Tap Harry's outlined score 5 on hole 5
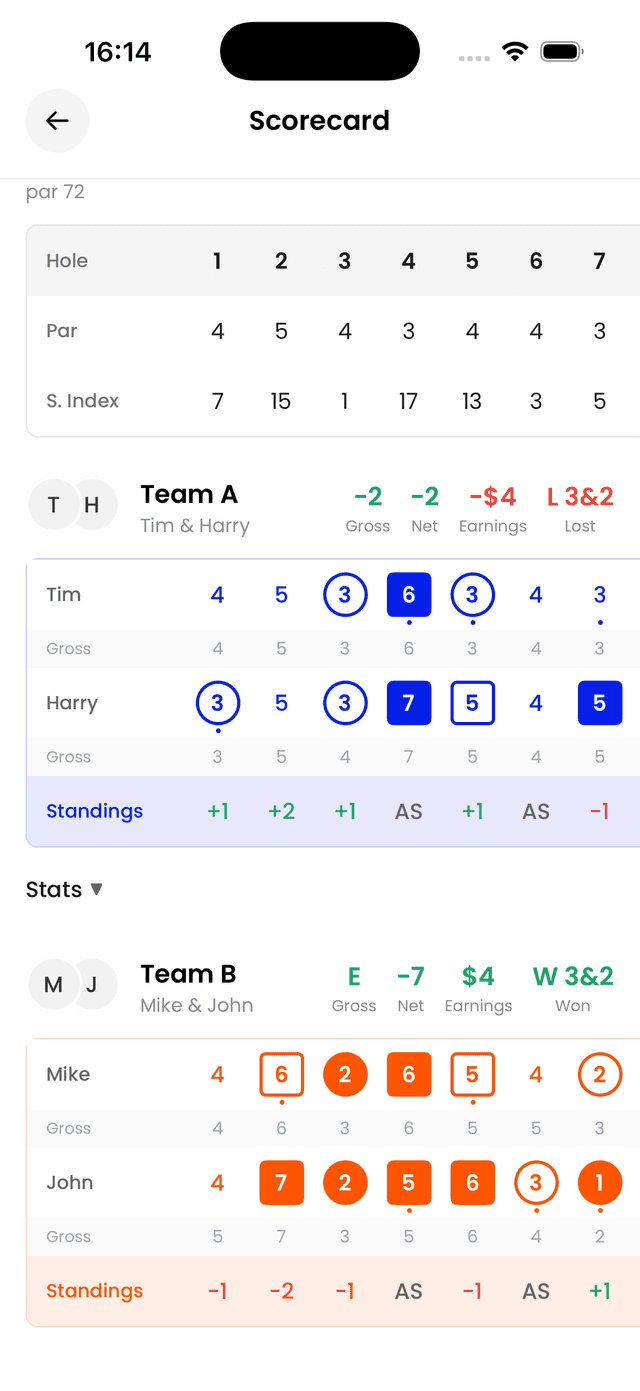640x1391 pixels. [x=472, y=703]
